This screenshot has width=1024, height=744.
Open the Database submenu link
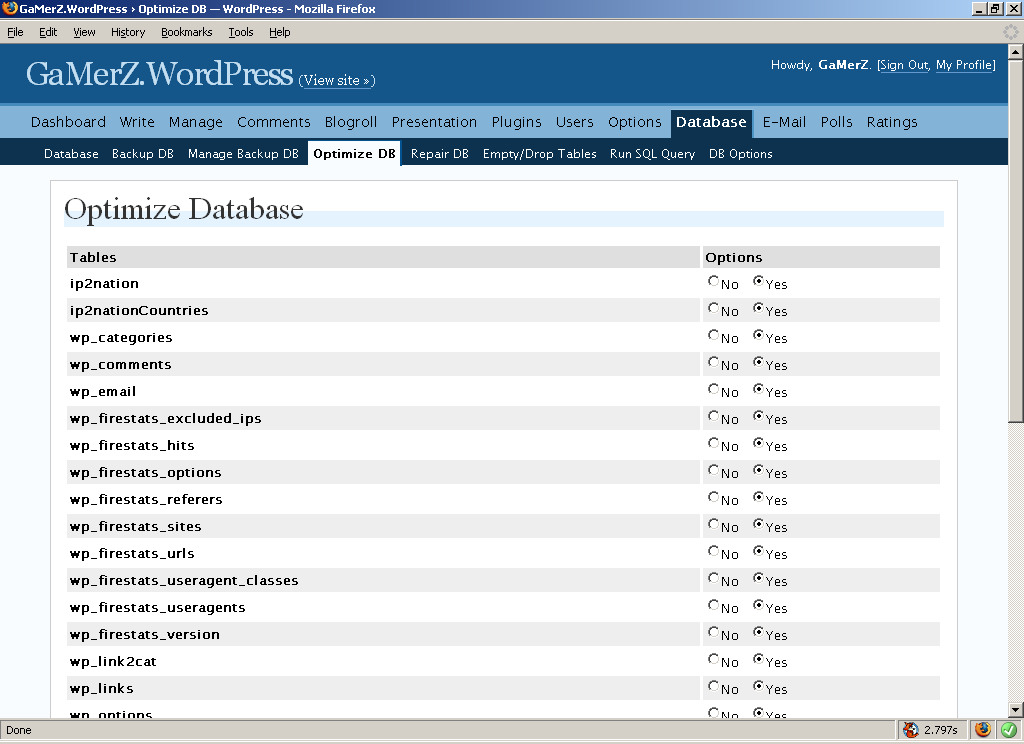click(71, 154)
